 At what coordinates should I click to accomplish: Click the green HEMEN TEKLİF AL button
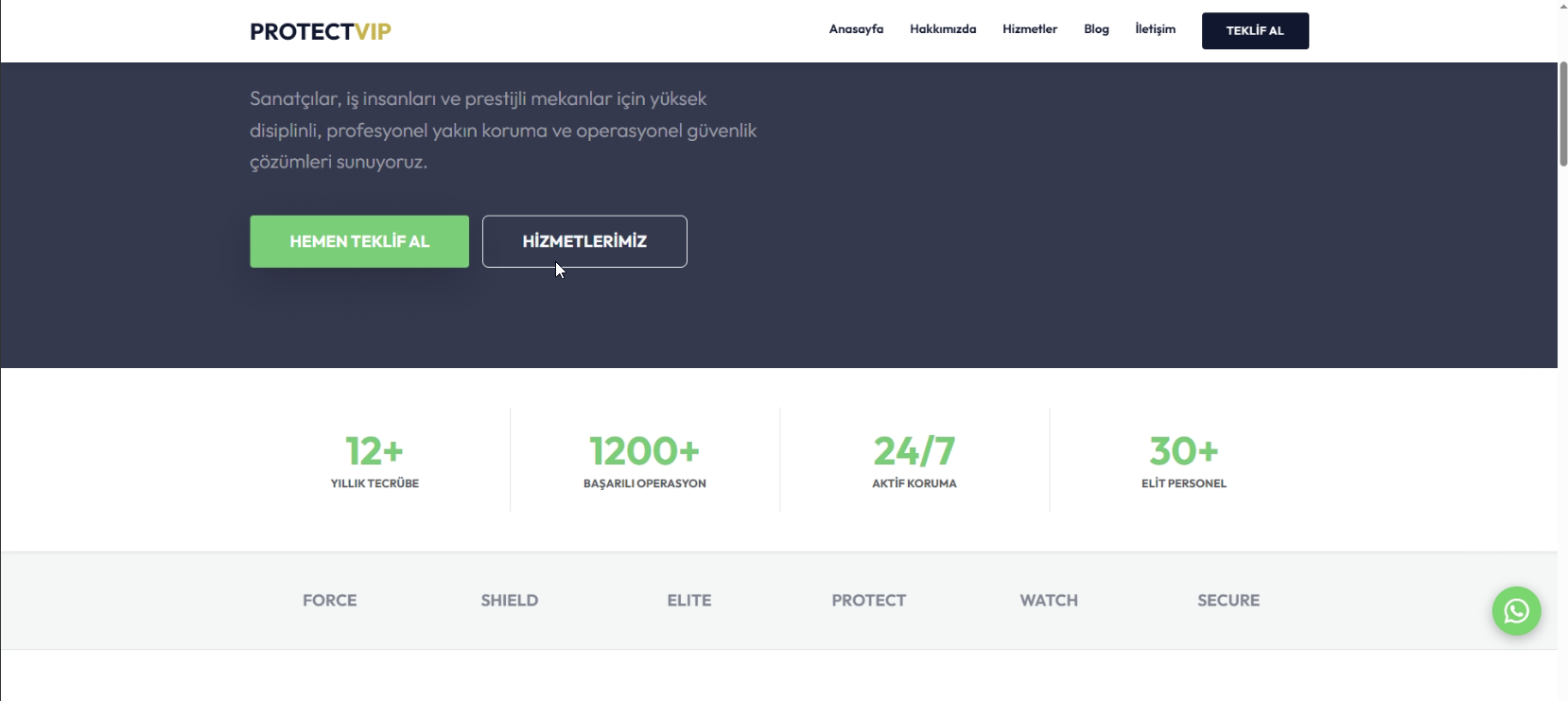(359, 241)
